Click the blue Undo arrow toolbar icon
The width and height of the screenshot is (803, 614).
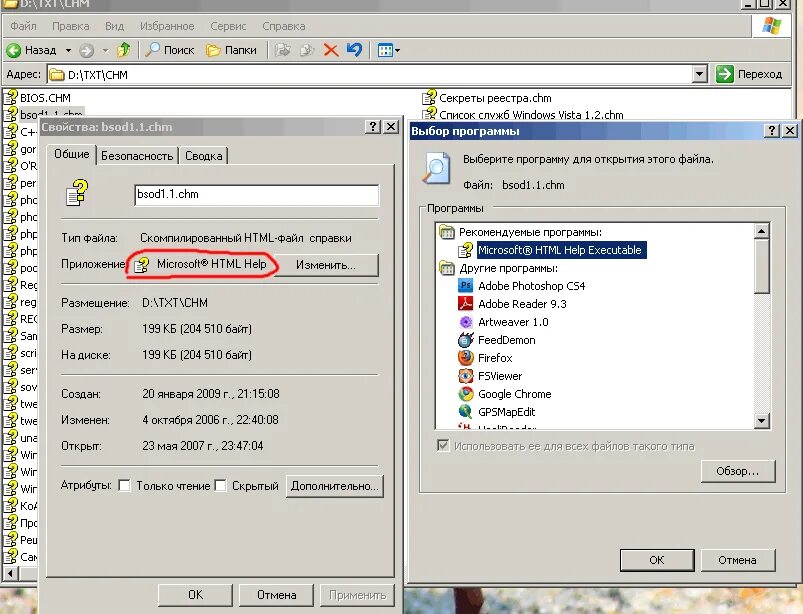[x=354, y=50]
